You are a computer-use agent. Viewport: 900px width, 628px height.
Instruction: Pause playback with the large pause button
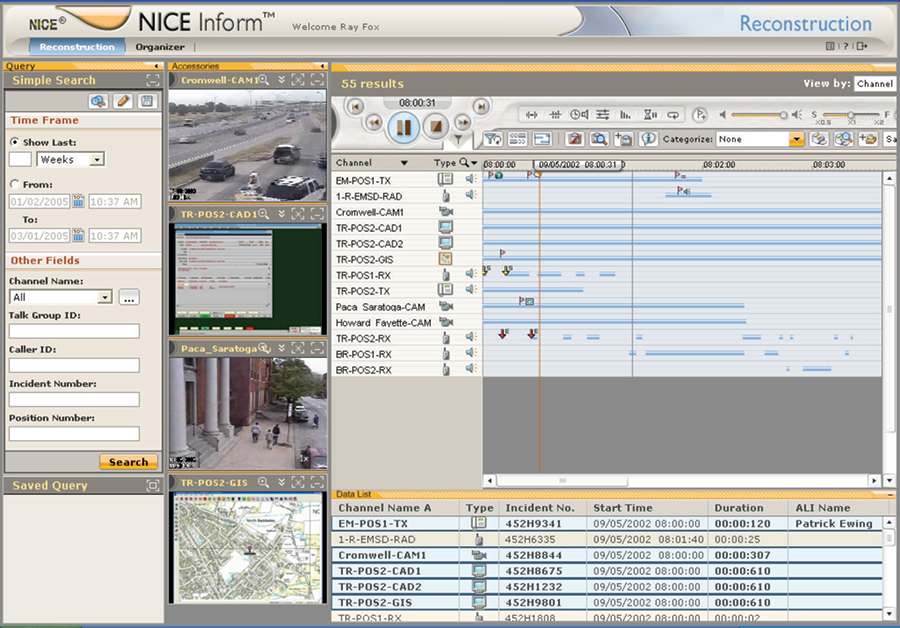click(x=405, y=127)
